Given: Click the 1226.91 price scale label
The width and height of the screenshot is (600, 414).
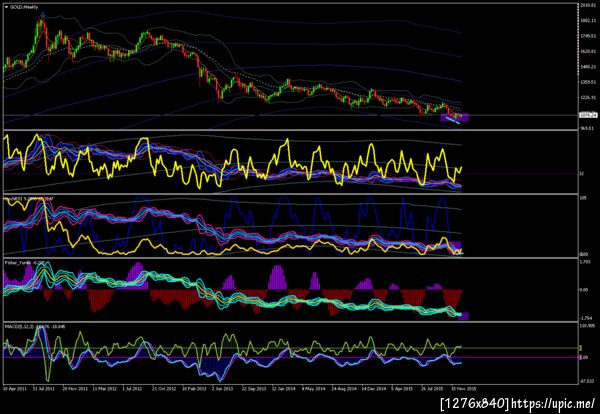Looking at the screenshot, I should [587, 97].
